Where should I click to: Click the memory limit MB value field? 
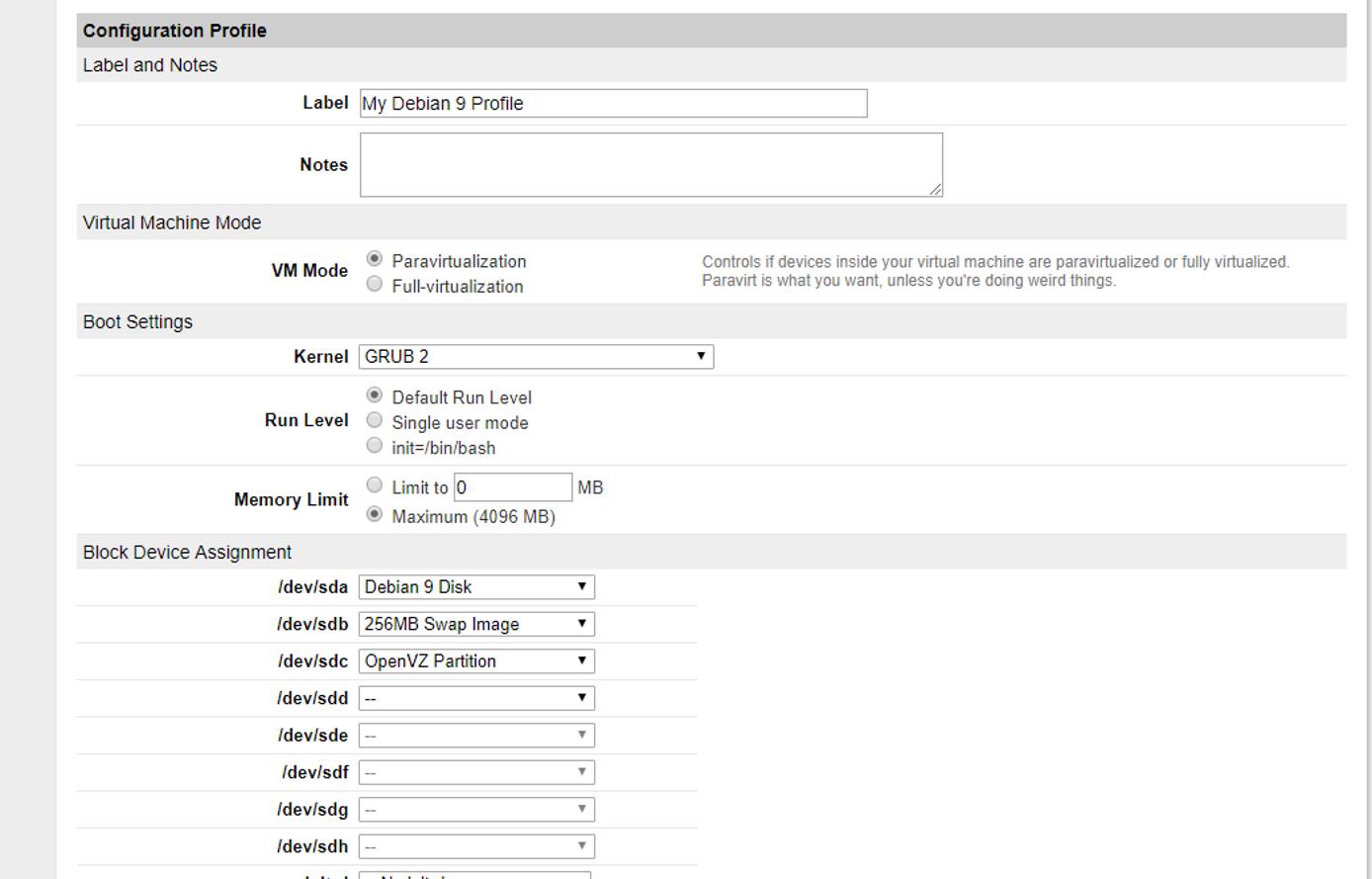512,485
